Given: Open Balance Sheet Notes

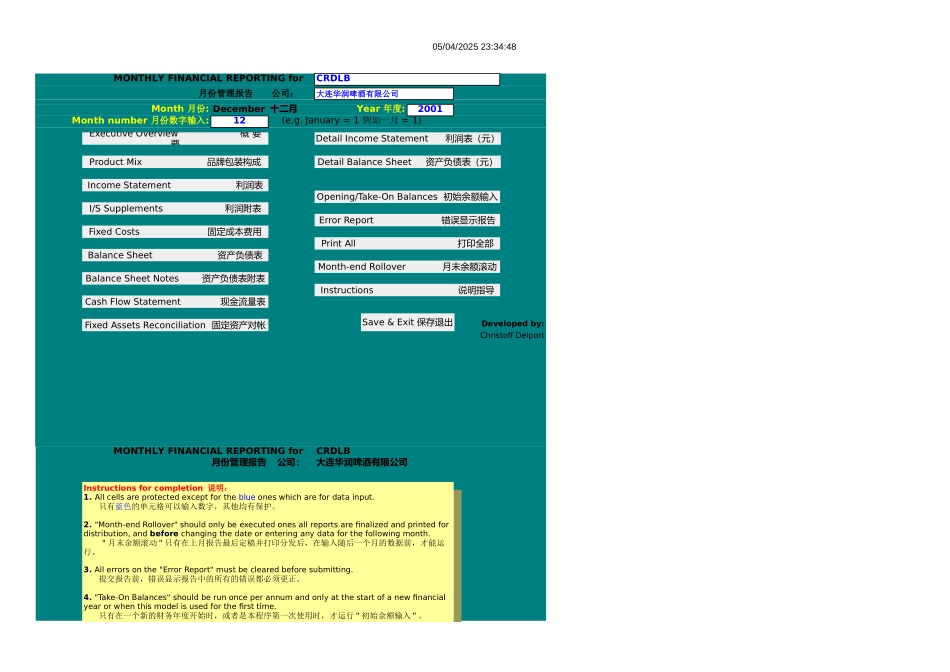Looking at the screenshot, I should (175, 279).
